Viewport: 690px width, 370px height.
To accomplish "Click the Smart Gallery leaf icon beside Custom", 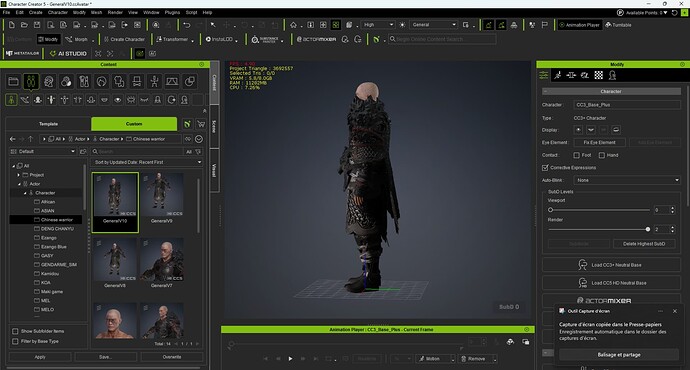I will [x=187, y=124].
